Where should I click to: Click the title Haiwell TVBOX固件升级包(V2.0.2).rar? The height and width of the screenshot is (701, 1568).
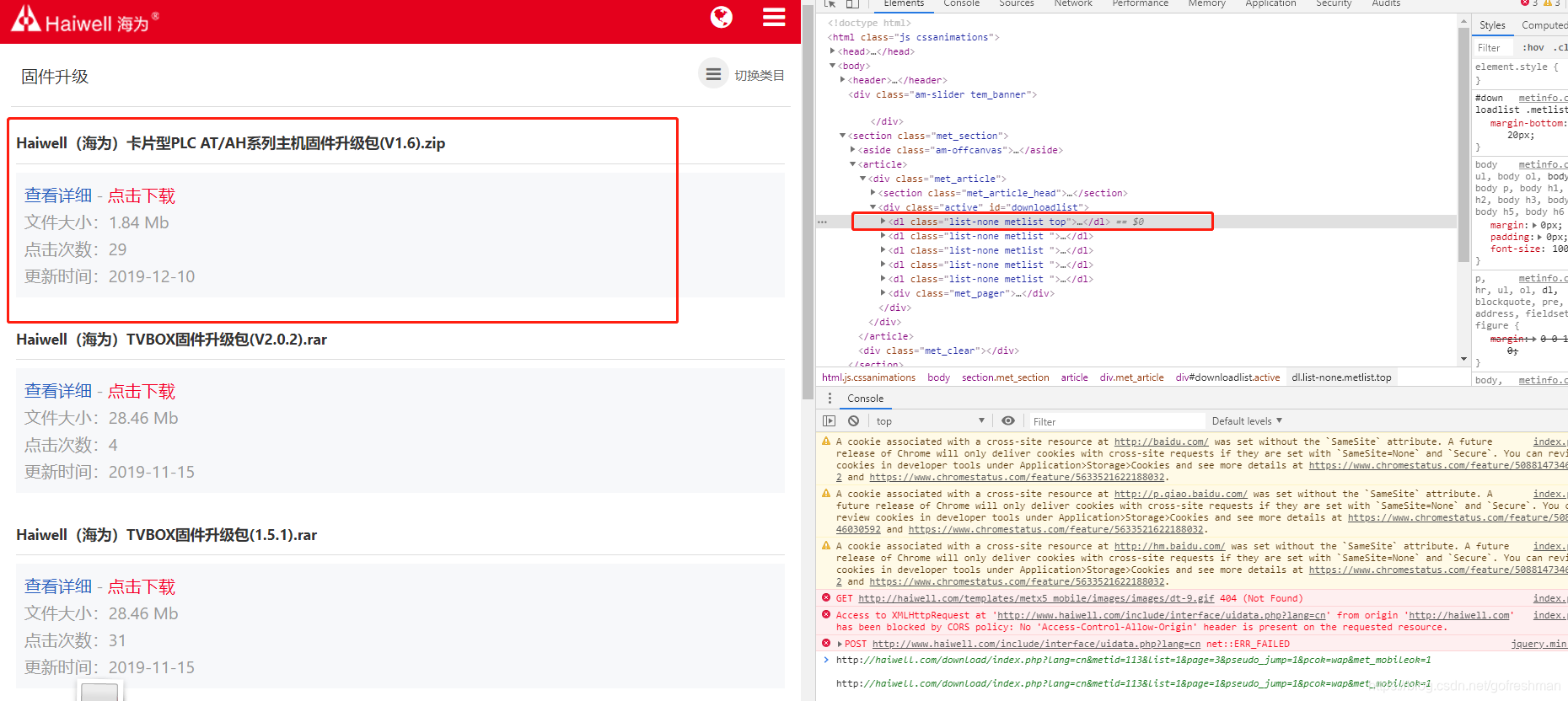tap(172, 340)
